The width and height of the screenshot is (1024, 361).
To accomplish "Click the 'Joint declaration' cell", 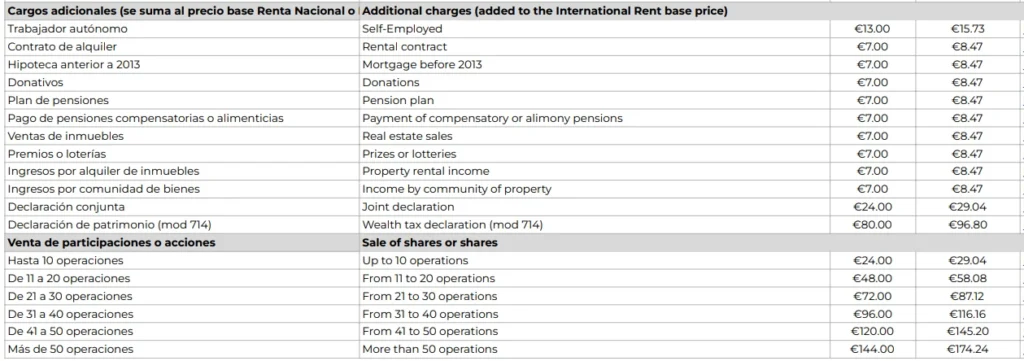I will click(594, 206).
